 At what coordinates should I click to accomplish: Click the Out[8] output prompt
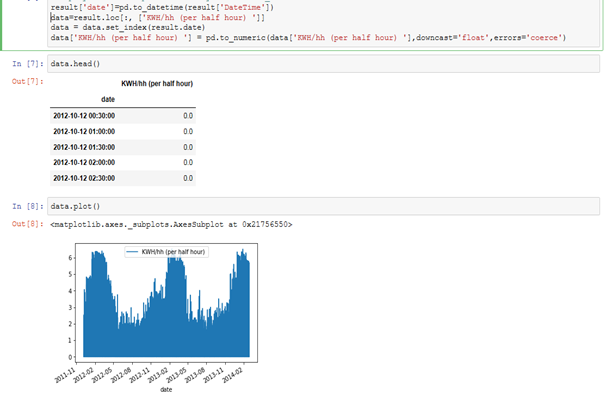click(27, 224)
